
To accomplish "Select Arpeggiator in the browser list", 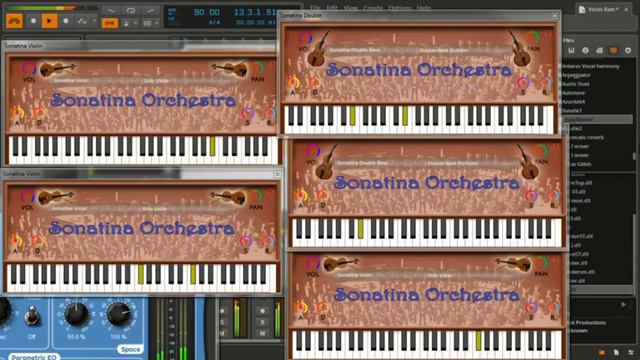I will point(576,75).
